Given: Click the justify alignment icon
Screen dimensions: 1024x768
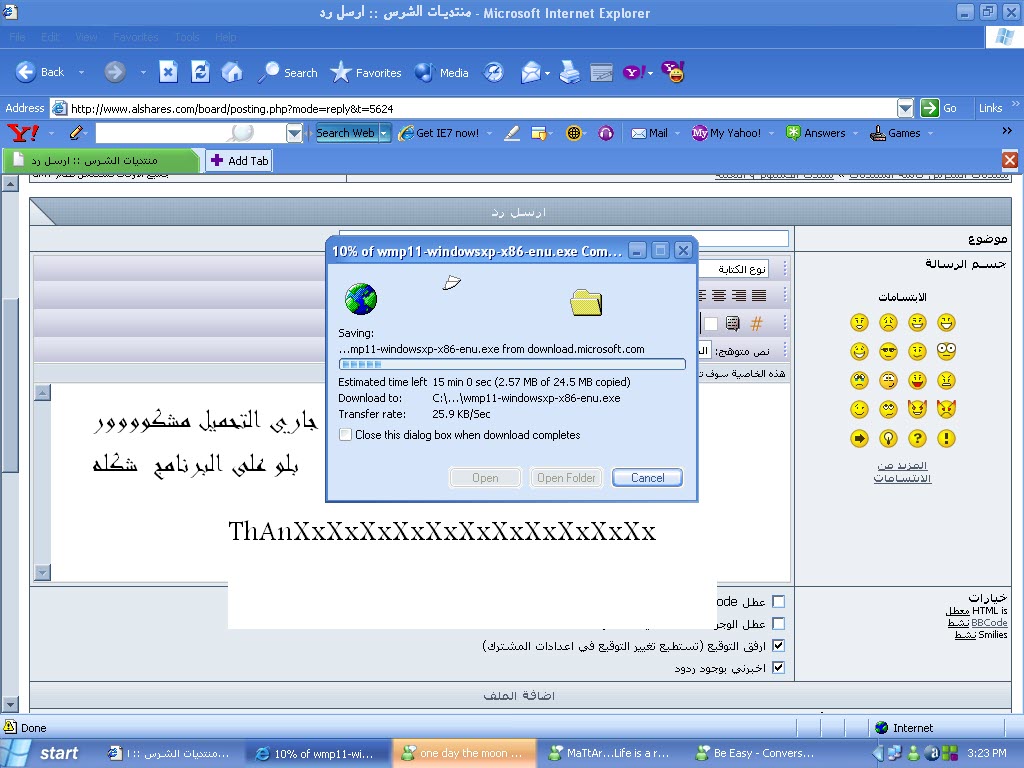Looking at the screenshot, I should point(759,296).
